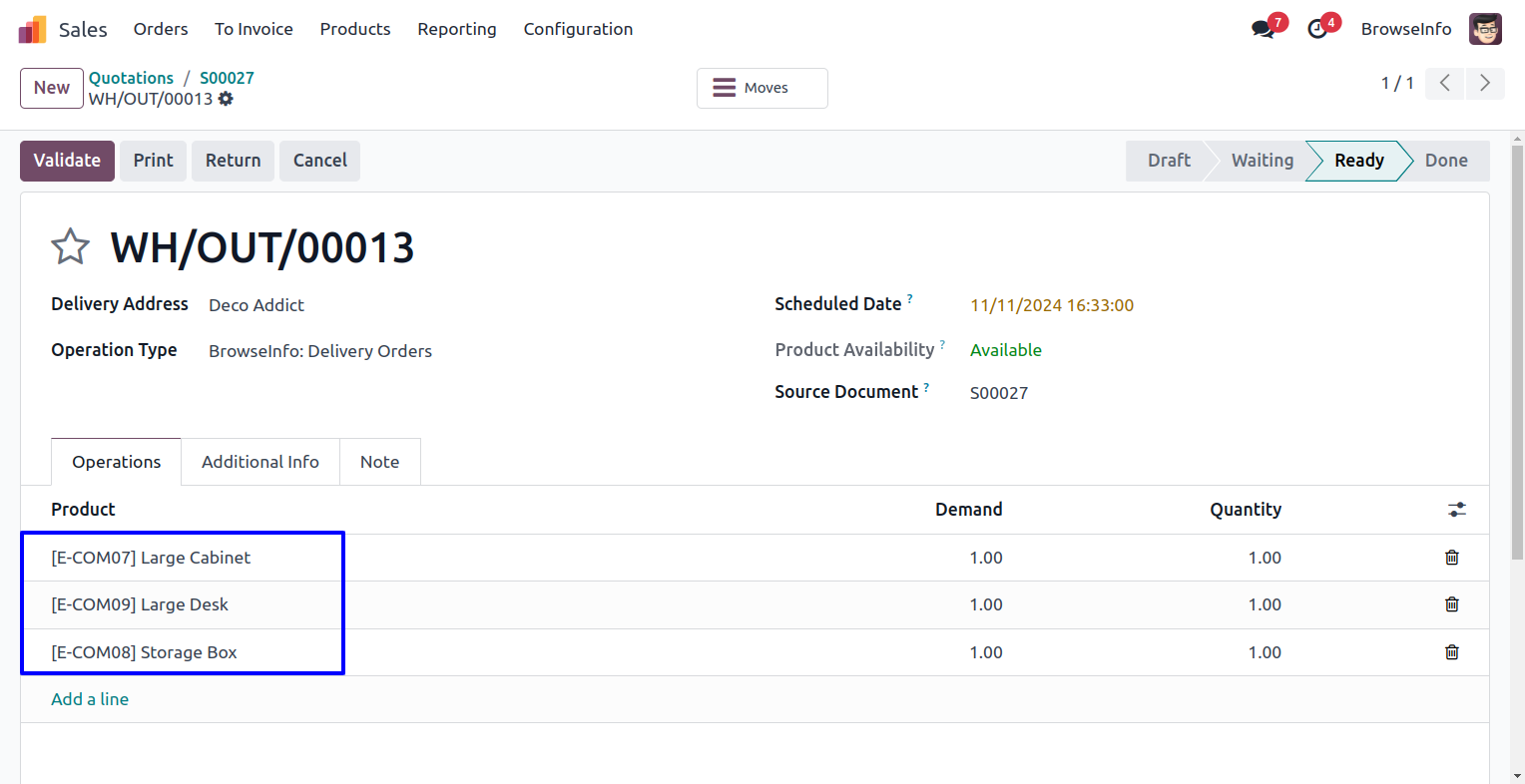Screen dimensions: 1525x784
Task: Click the gear icon beside WH/OUT/00013
Action: [x=226, y=99]
